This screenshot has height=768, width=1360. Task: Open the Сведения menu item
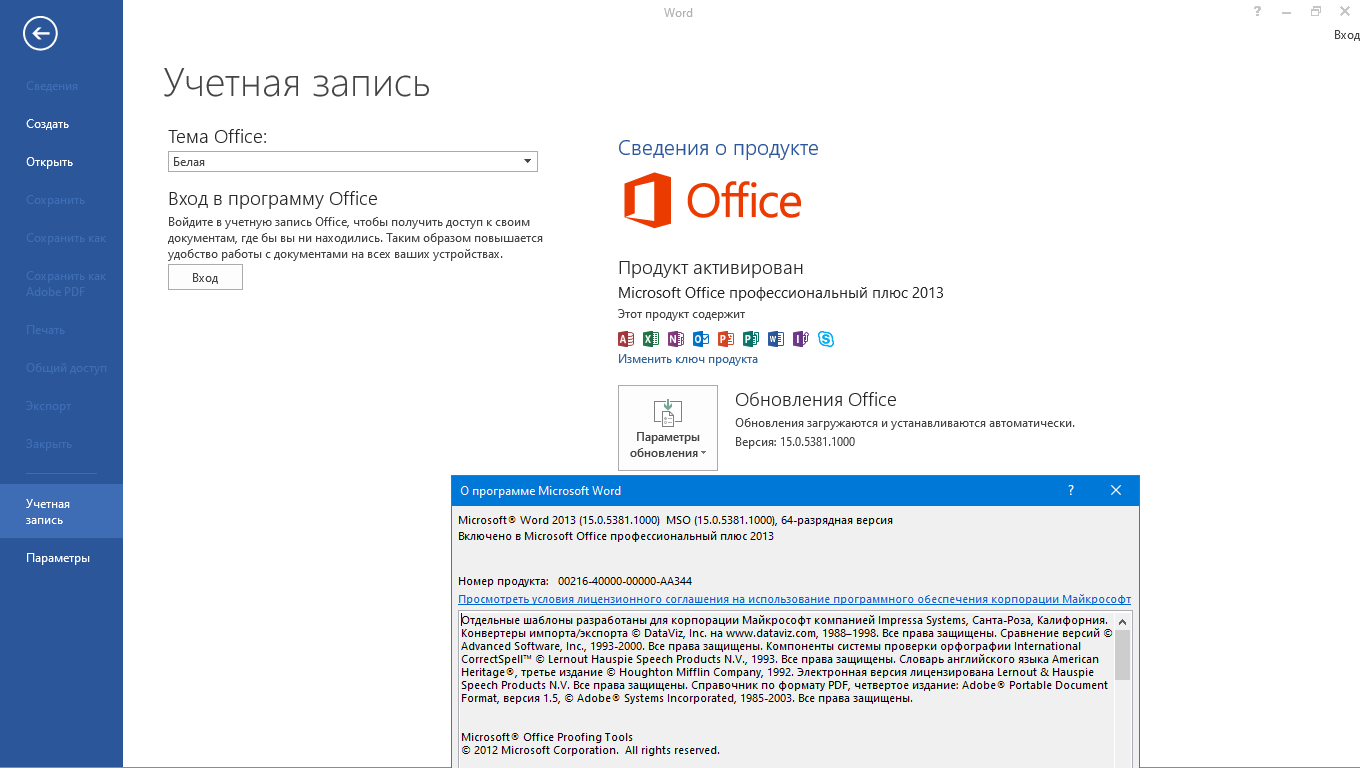(52, 86)
